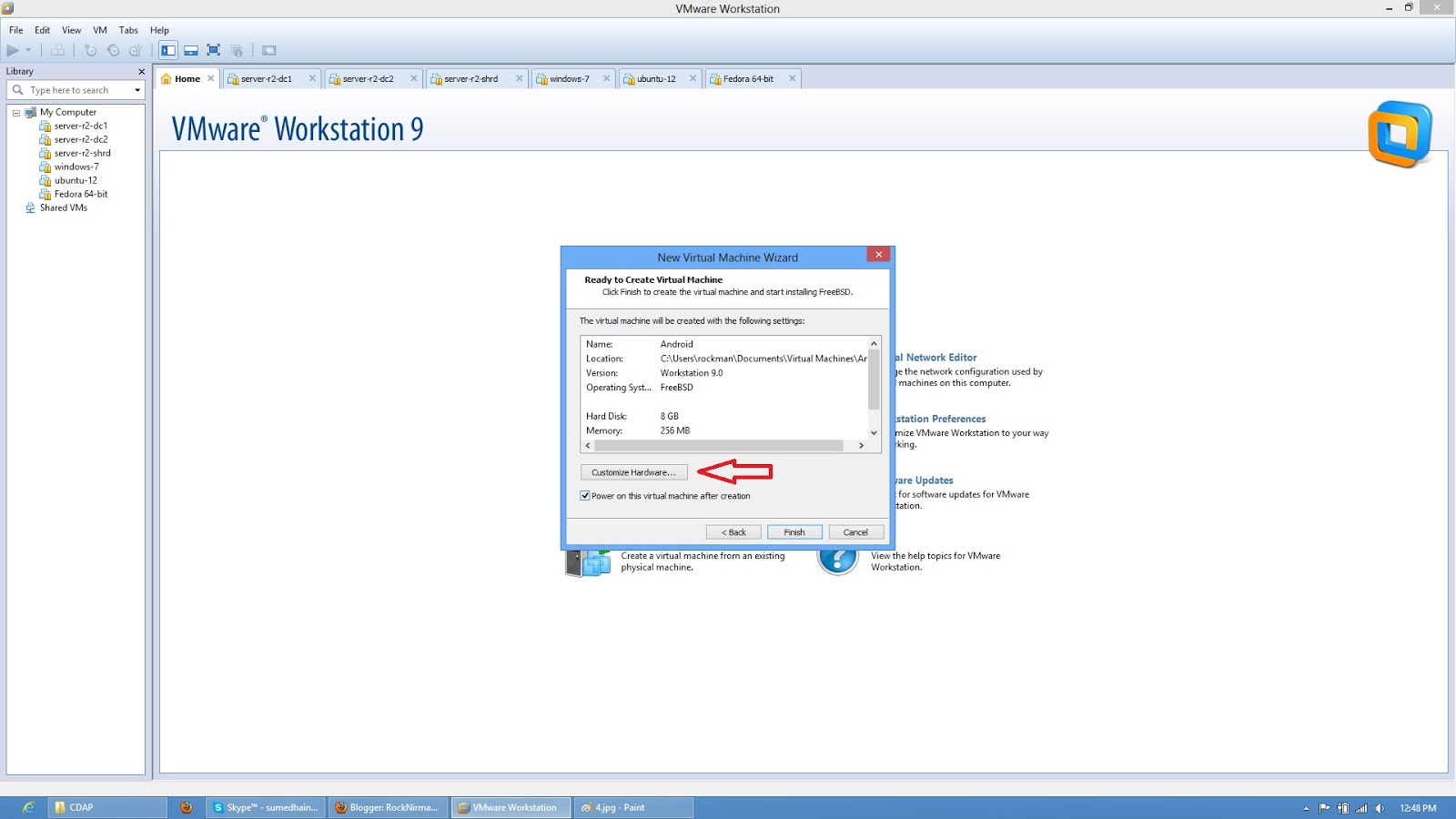Select Fedora 64-bit in the Library tree
The height and width of the screenshot is (819, 1456).
pos(81,194)
